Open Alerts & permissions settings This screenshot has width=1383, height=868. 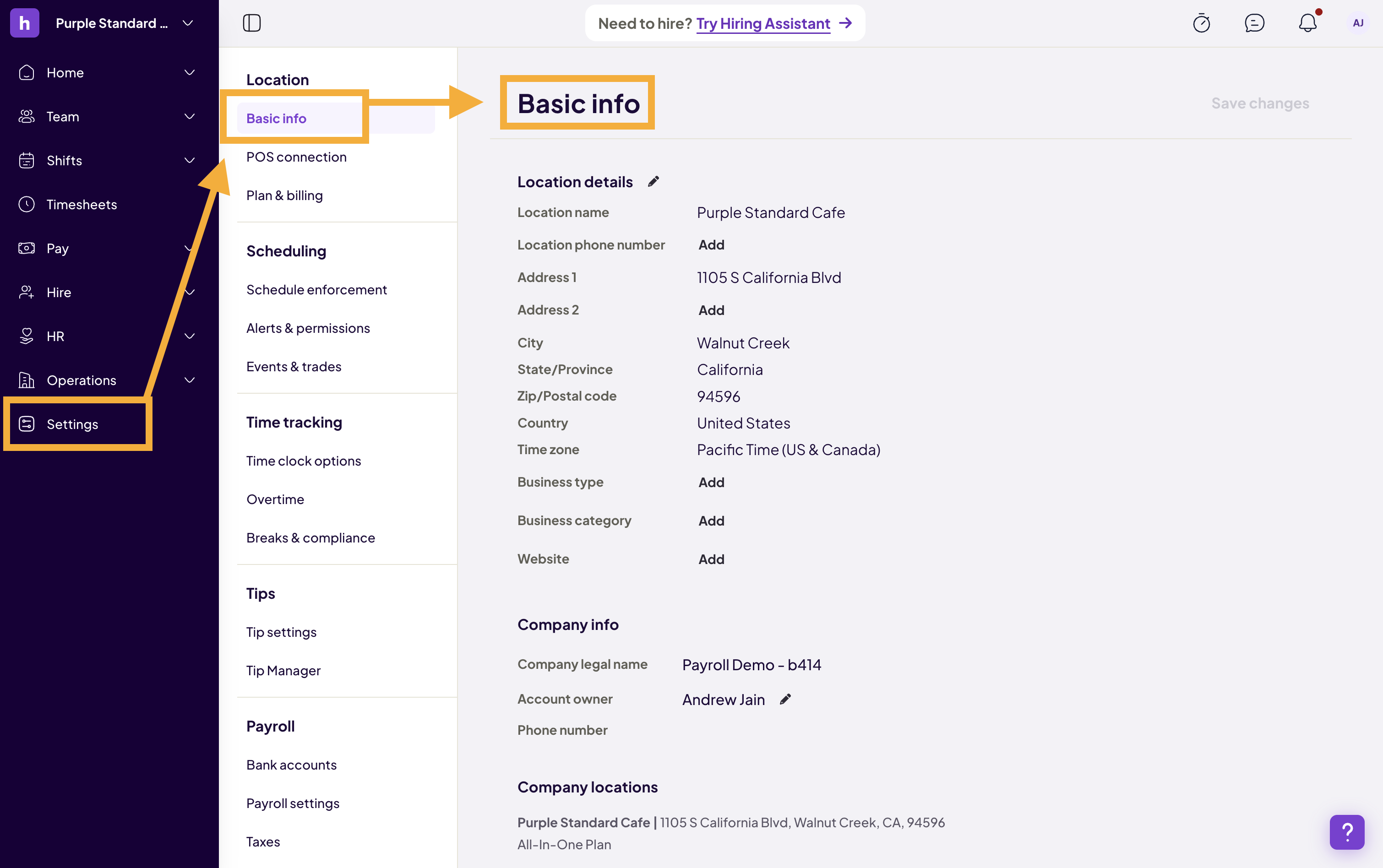pos(308,328)
